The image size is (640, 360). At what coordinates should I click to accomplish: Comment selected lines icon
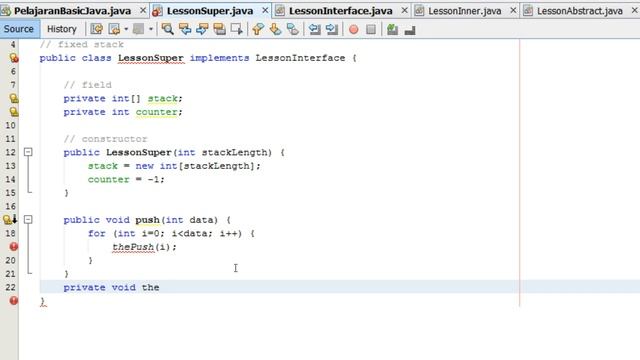[x=392, y=29]
